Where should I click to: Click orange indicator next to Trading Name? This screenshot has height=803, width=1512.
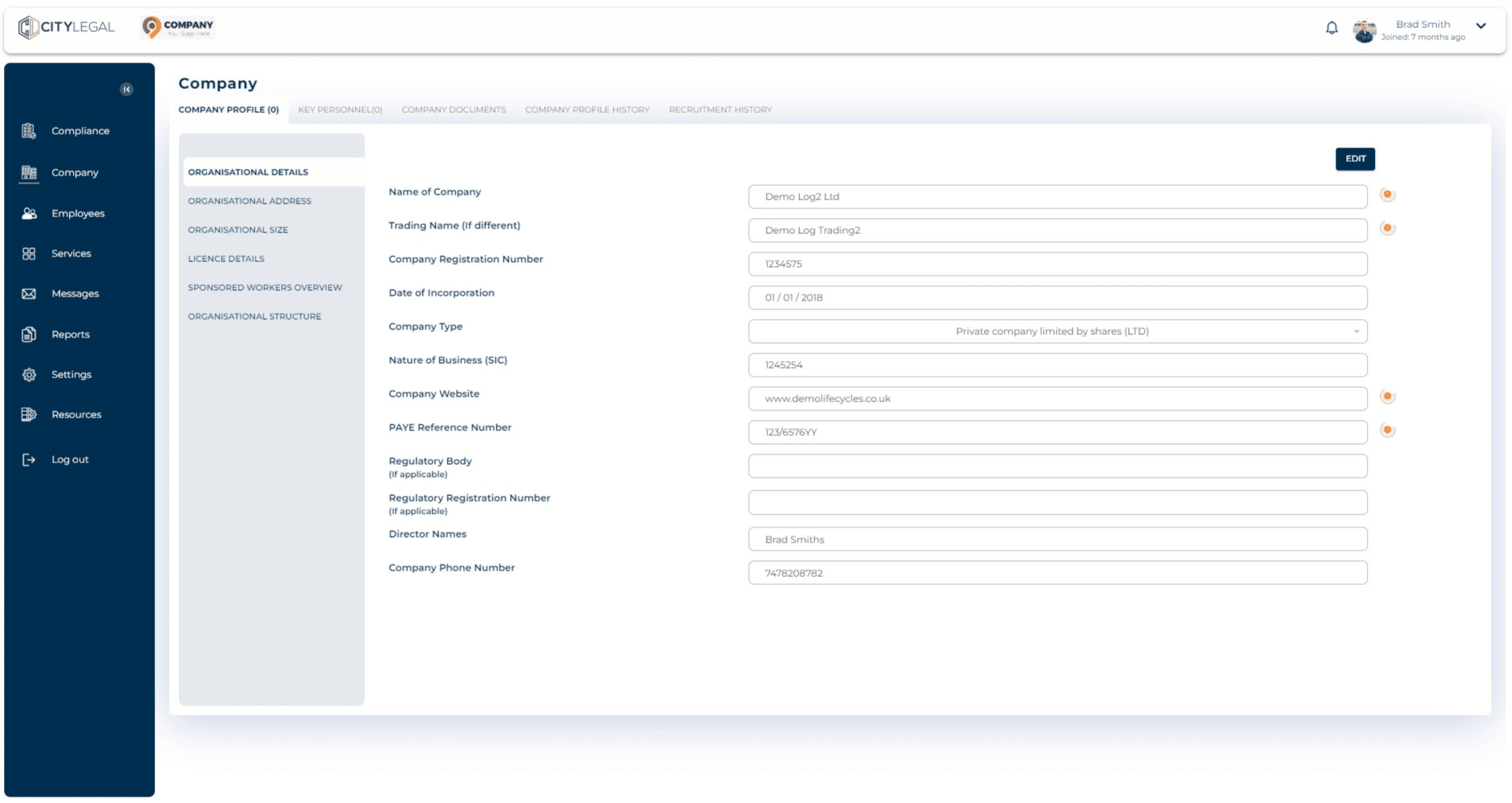[x=1387, y=228]
